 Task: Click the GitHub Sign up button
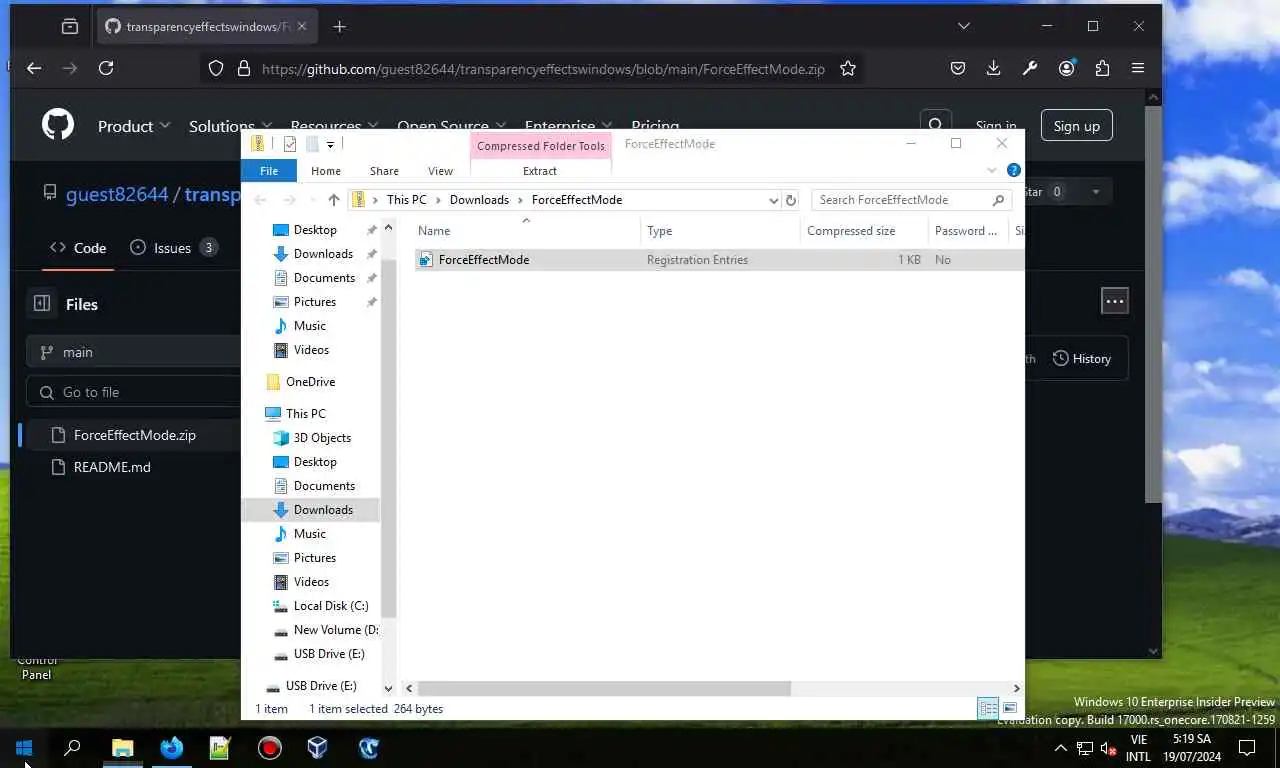[1076, 126]
